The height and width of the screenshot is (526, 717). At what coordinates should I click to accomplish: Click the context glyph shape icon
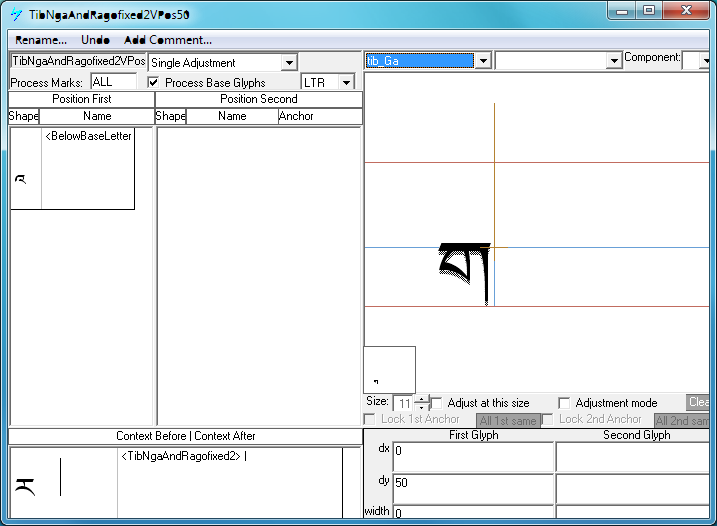[x=26, y=486]
